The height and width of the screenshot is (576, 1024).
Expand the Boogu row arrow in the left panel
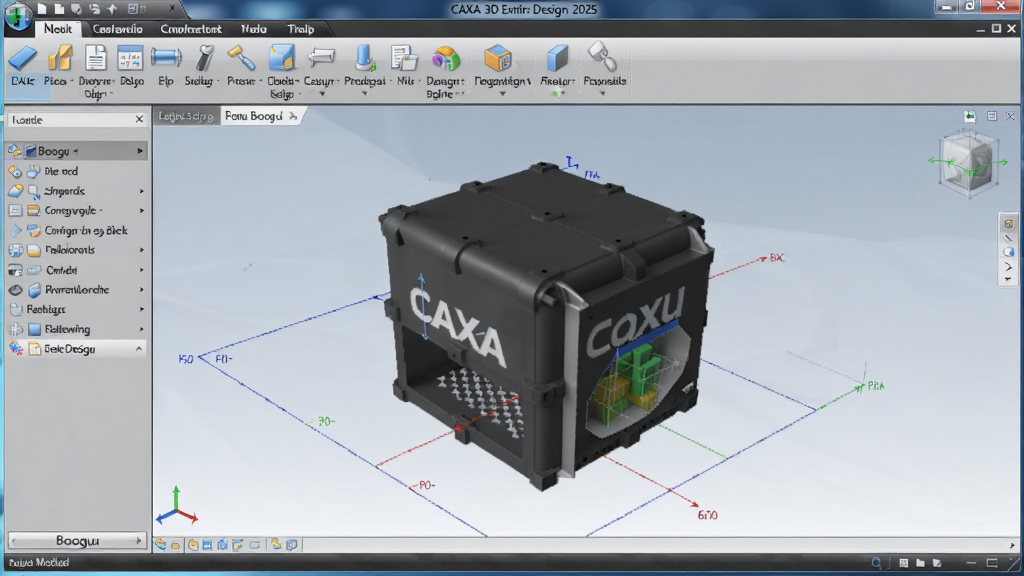point(140,152)
